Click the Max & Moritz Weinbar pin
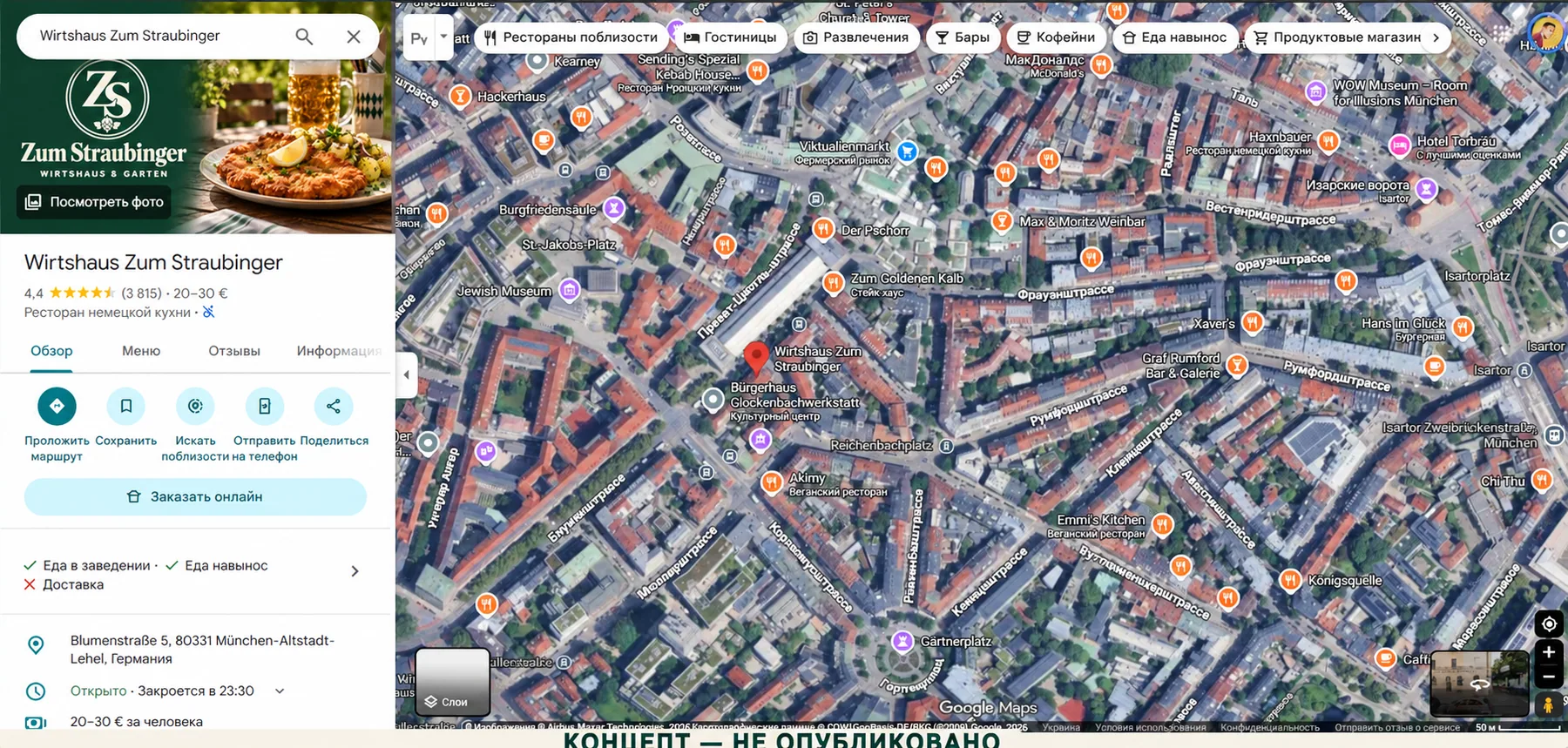 pyautogui.click(x=1003, y=221)
